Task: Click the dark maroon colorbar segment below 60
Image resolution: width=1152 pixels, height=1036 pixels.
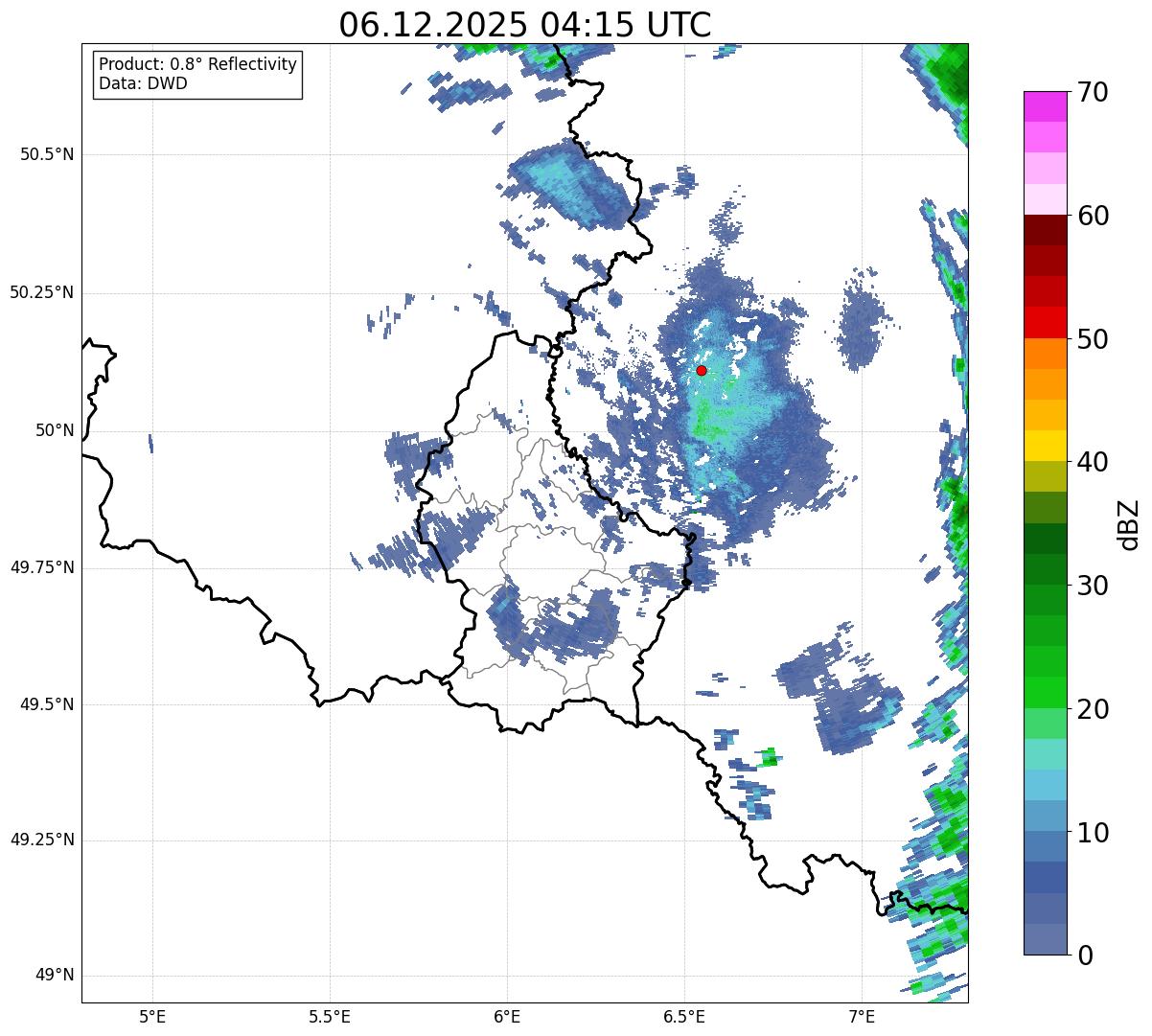Action: pyautogui.click(x=1045, y=230)
